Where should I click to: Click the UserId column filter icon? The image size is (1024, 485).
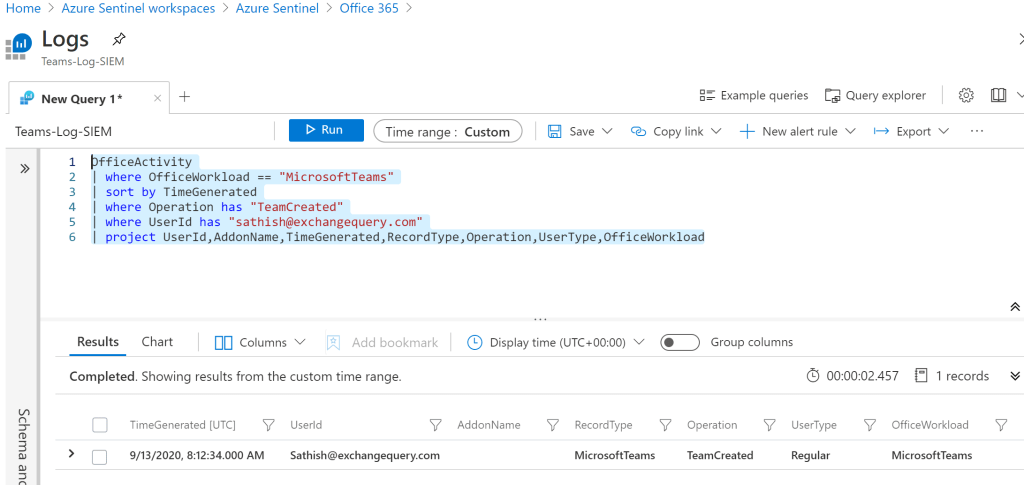[435, 425]
